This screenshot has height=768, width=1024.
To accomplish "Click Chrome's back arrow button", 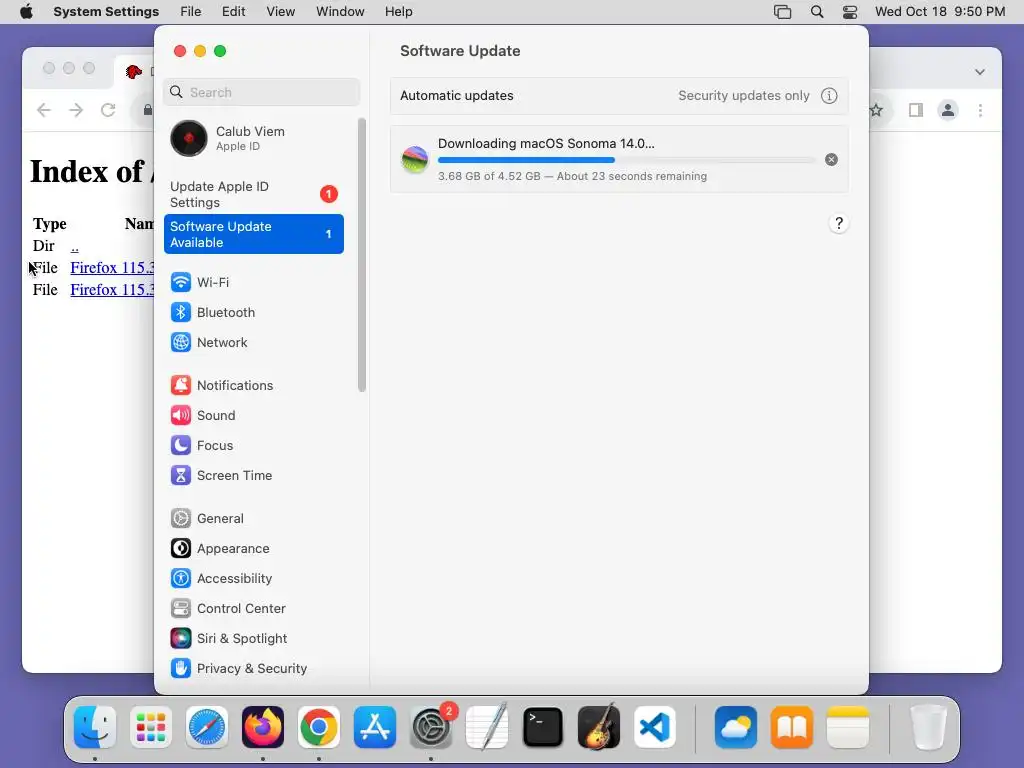I will point(44,110).
